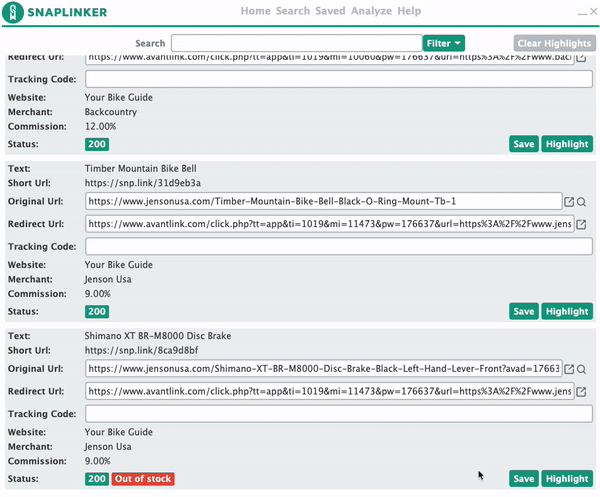600x497 pixels.
Task: Select short URL https://snp.link/31d9eb3a
Action: pyautogui.click(x=143, y=183)
